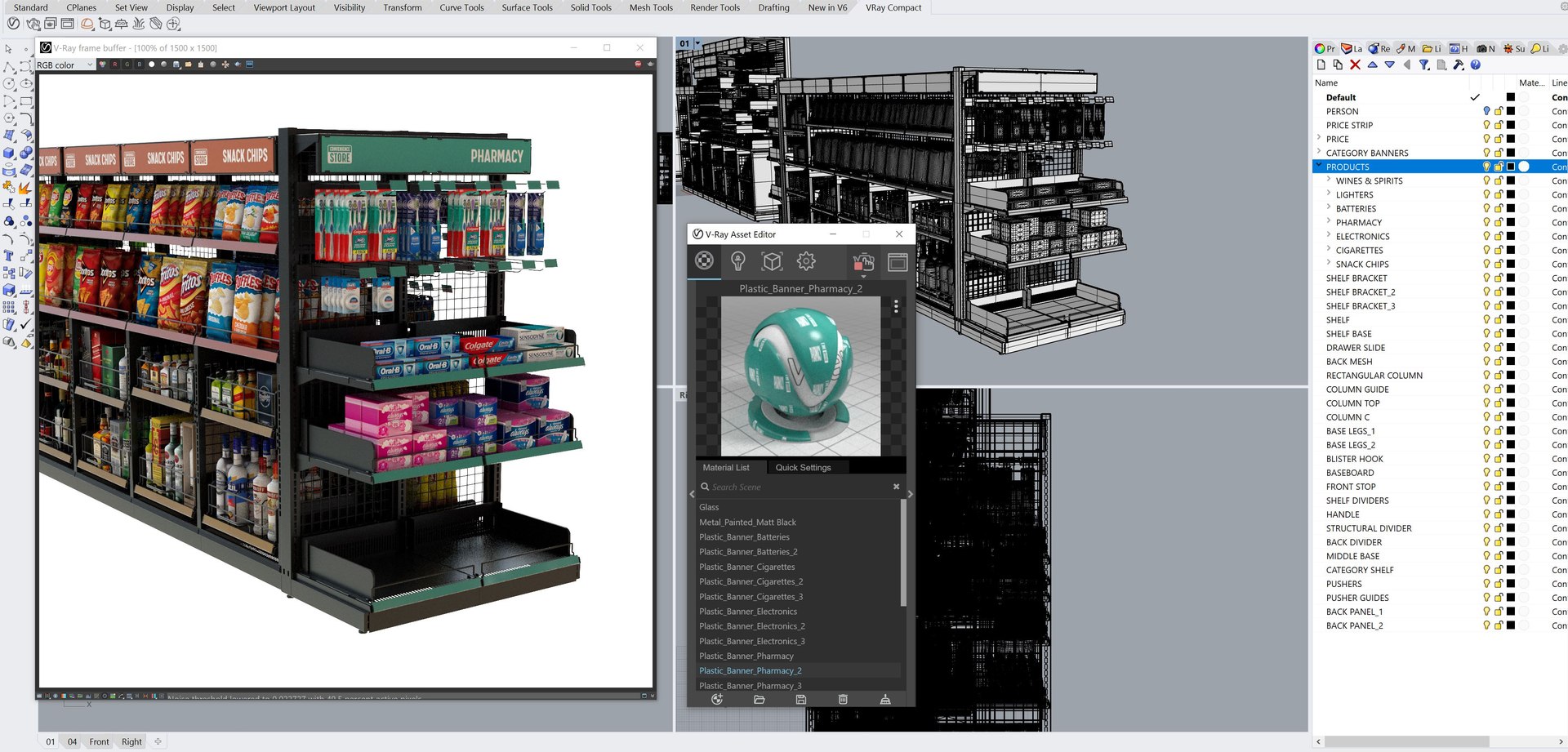This screenshot has height=752, width=1568.
Task: Click the Rectangle tool in left toolbar
Action: (26, 101)
